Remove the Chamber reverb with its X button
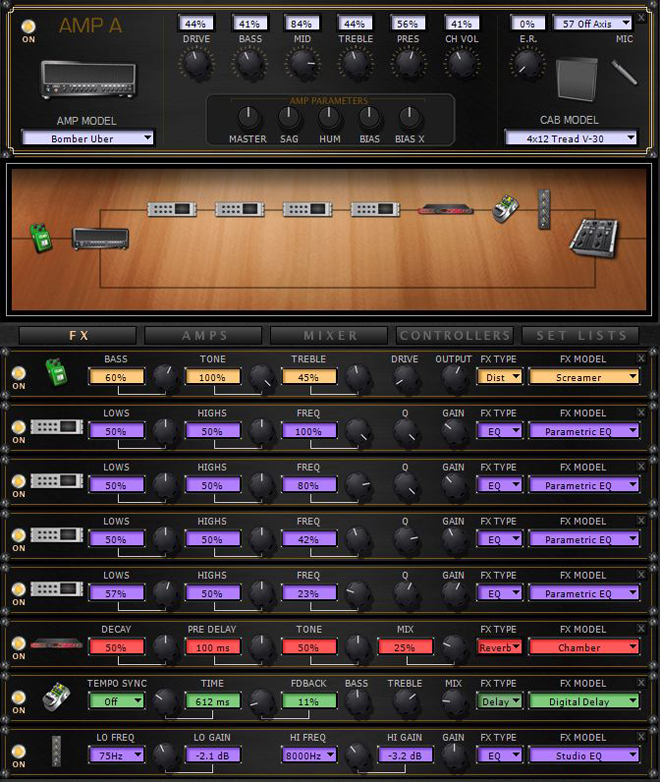Screen dimensions: 660x782 click(x=641, y=629)
